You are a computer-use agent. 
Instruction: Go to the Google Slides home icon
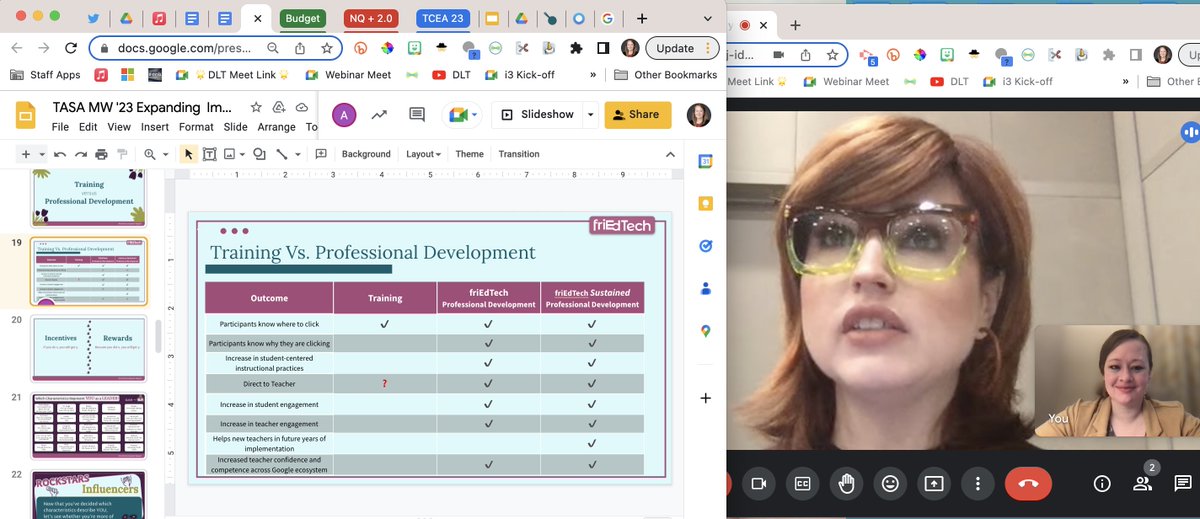25,116
